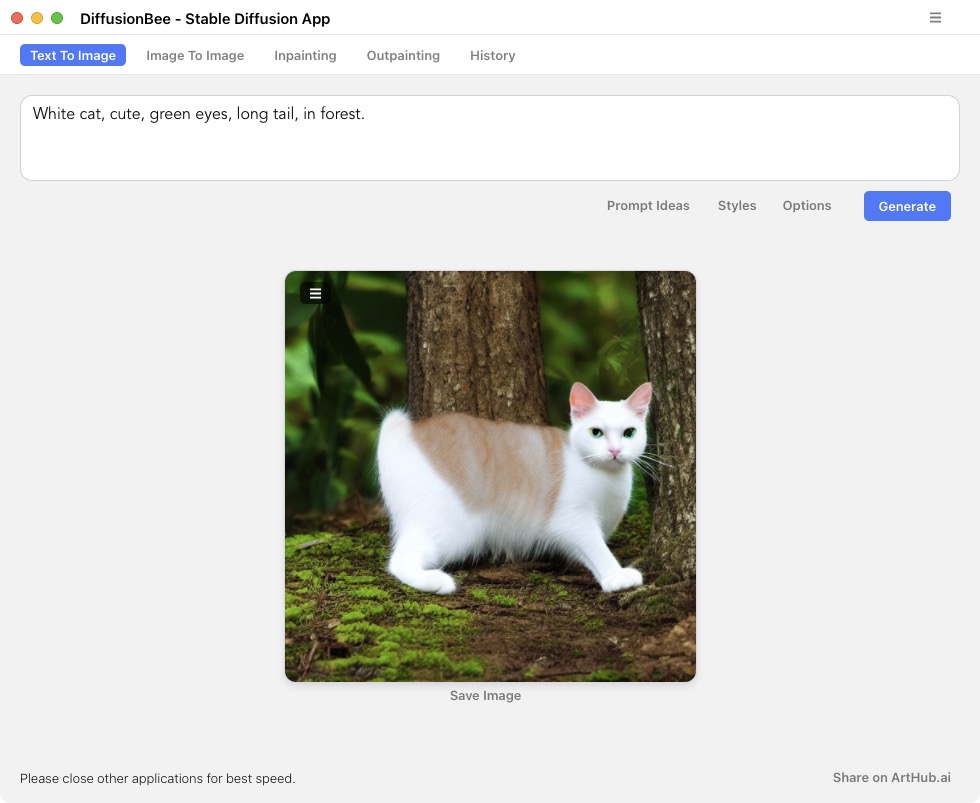Image resolution: width=980 pixels, height=803 pixels.
Task: Open the Styles selector
Action: 737,206
